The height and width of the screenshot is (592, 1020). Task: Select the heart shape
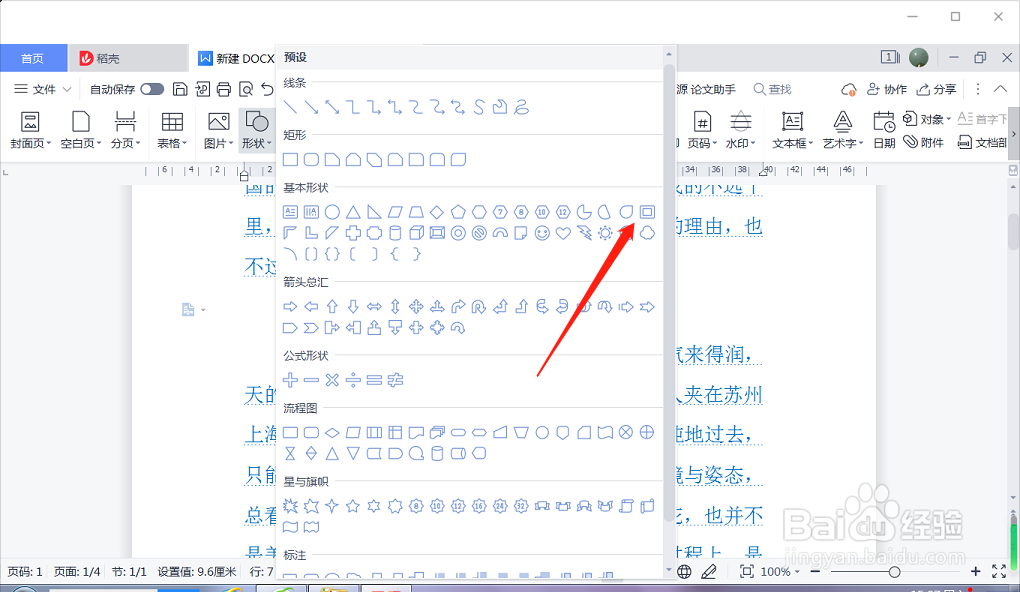(563, 233)
